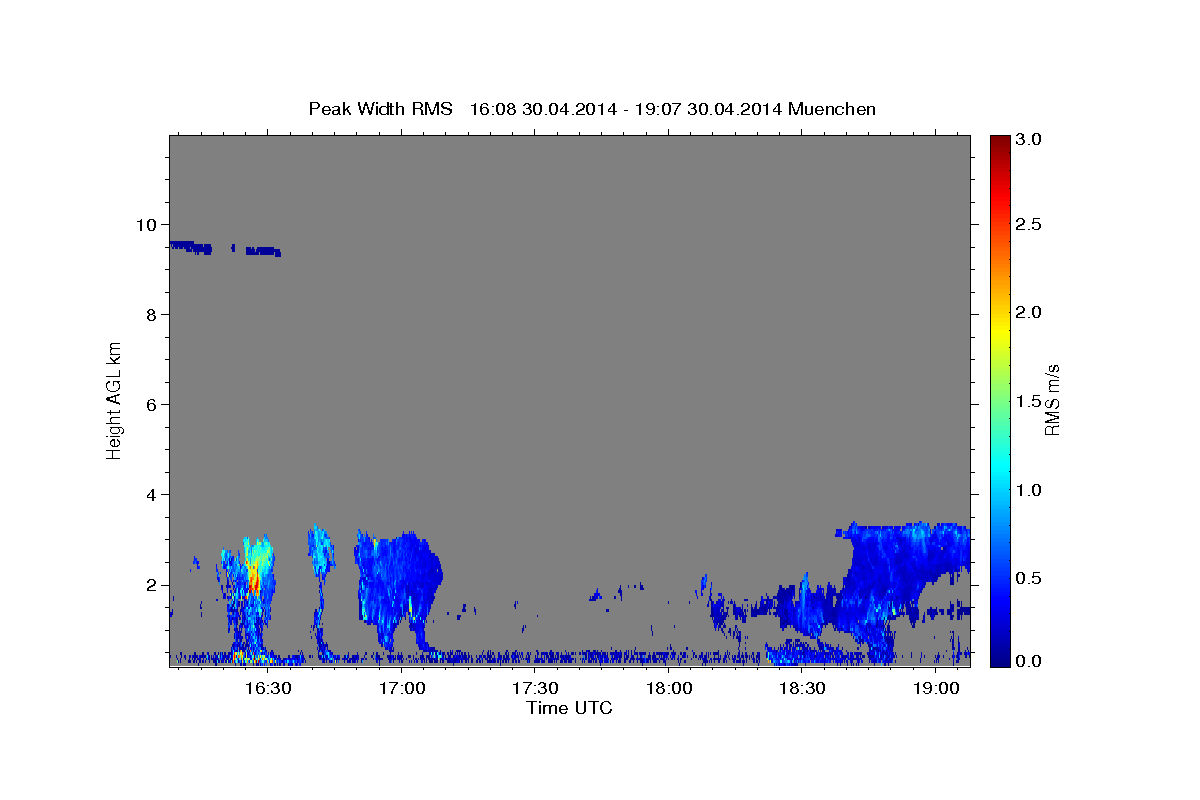Click the red-orange high RMS plume near 16:27
The height and width of the screenshot is (800, 1200).
coord(253,575)
